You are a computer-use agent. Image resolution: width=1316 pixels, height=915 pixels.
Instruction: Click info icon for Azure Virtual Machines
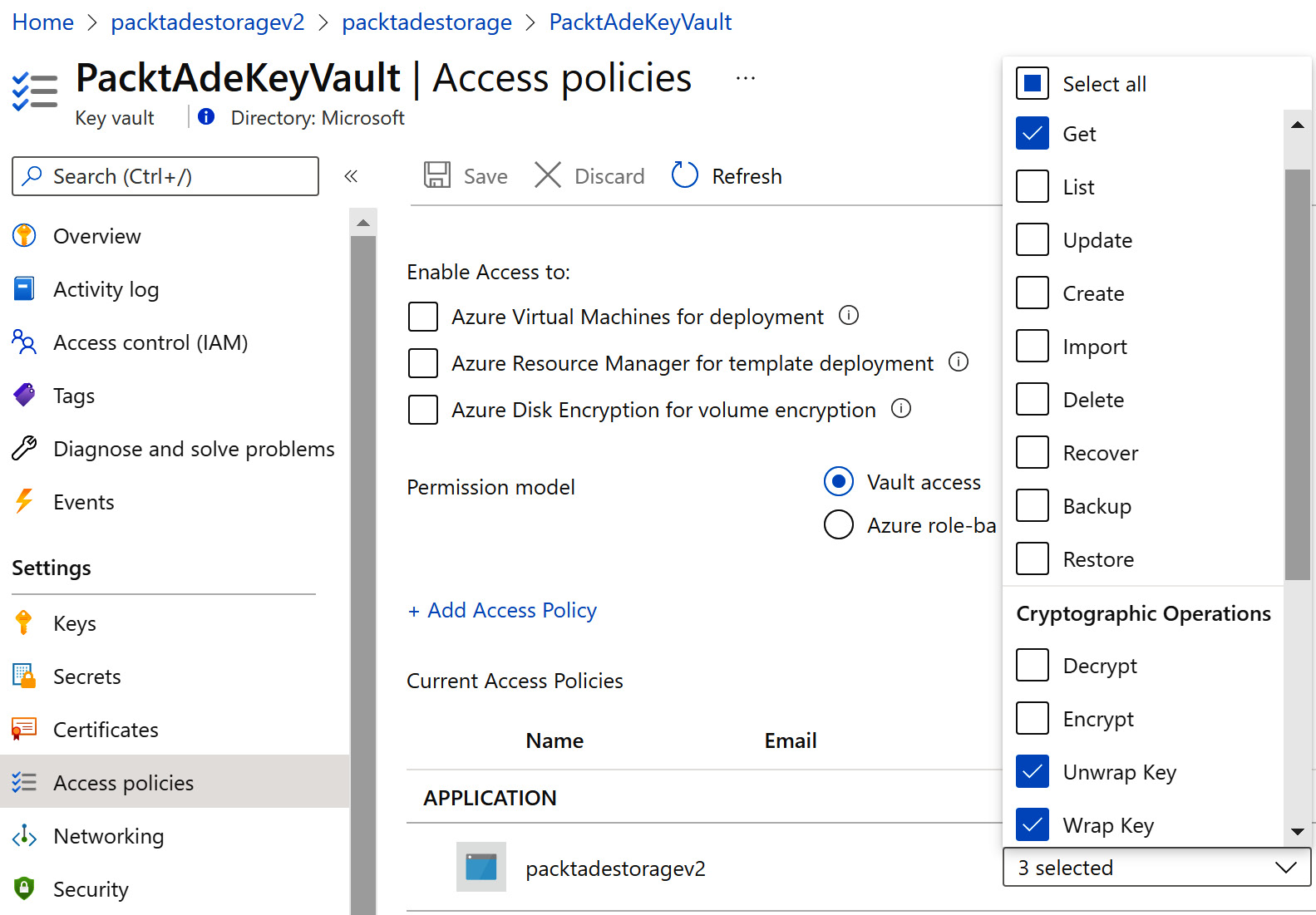tap(848, 316)
